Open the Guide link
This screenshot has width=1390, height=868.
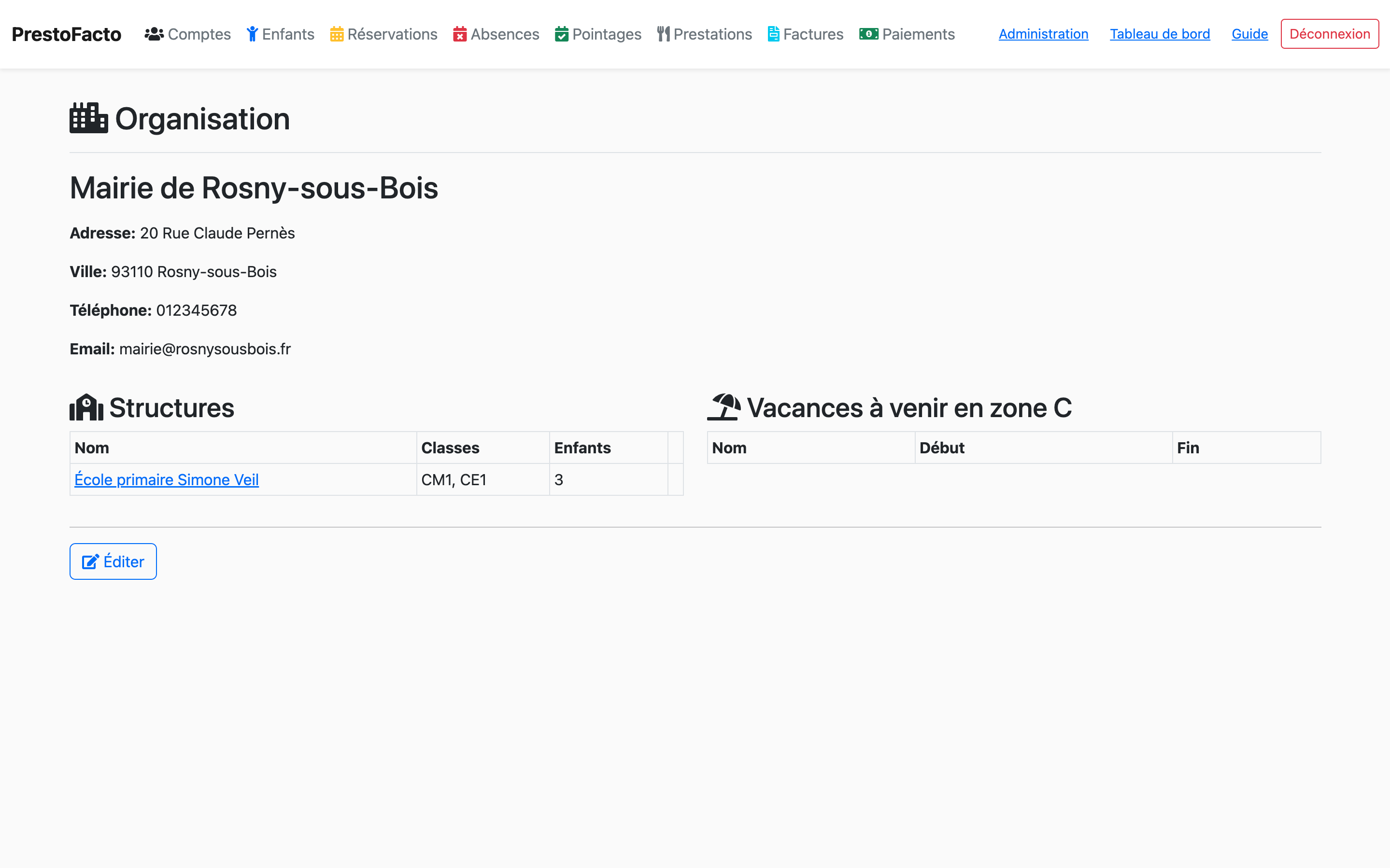tap(1249, 34)
